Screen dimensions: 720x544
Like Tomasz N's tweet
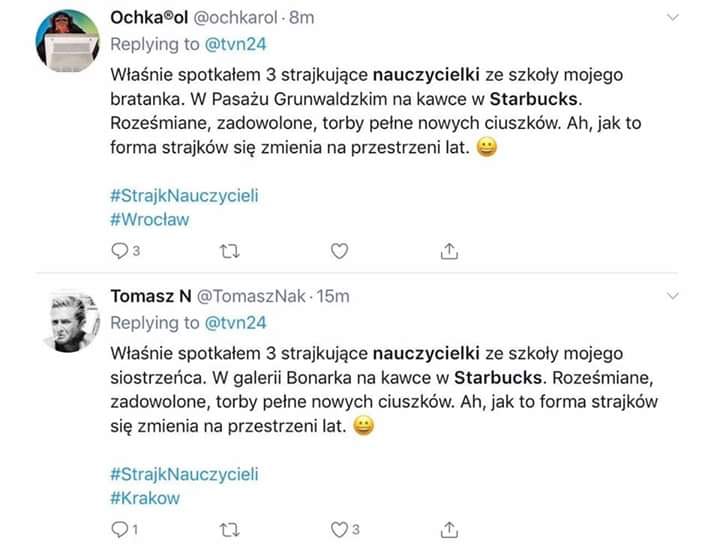(339, 528)
